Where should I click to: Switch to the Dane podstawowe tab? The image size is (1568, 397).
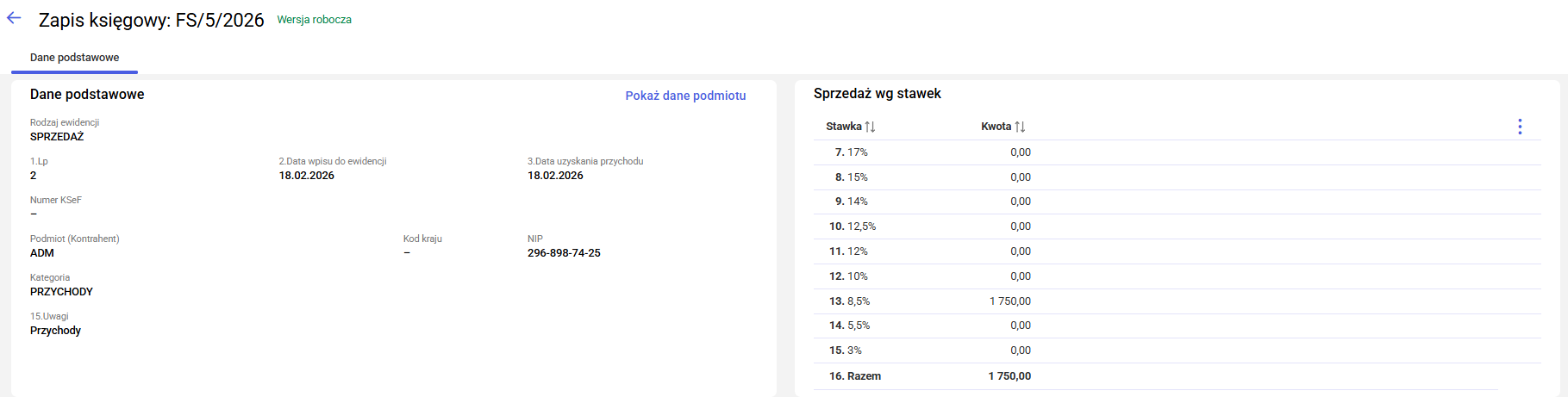(74, 58)
